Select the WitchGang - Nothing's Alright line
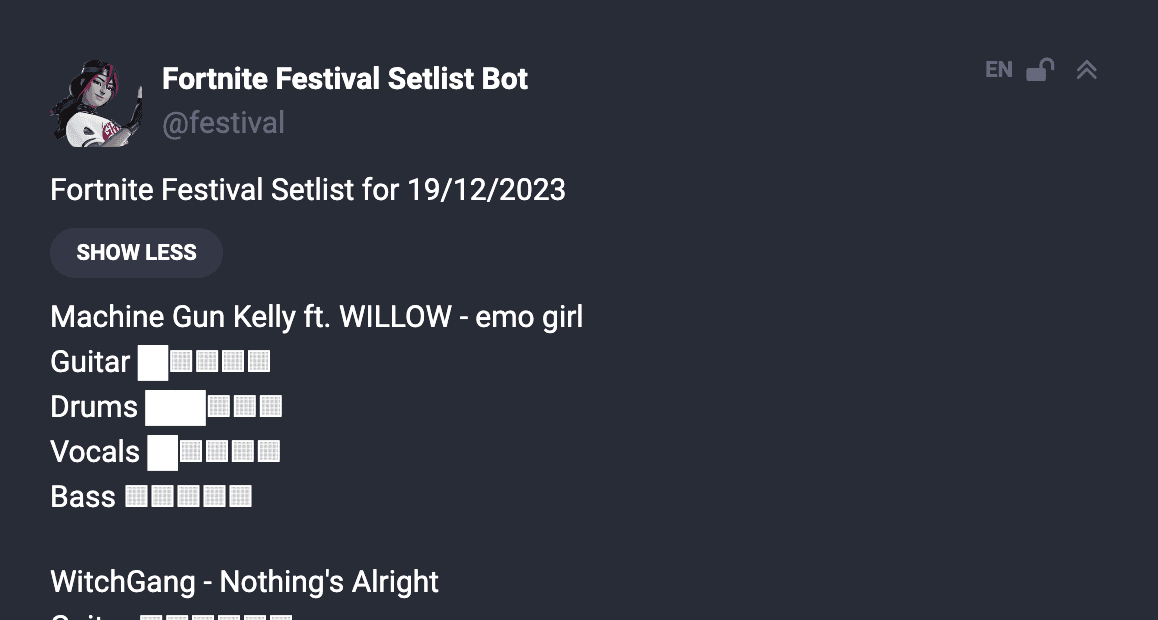The height and width of the screenshot is (620, 1158). (244, 582)
